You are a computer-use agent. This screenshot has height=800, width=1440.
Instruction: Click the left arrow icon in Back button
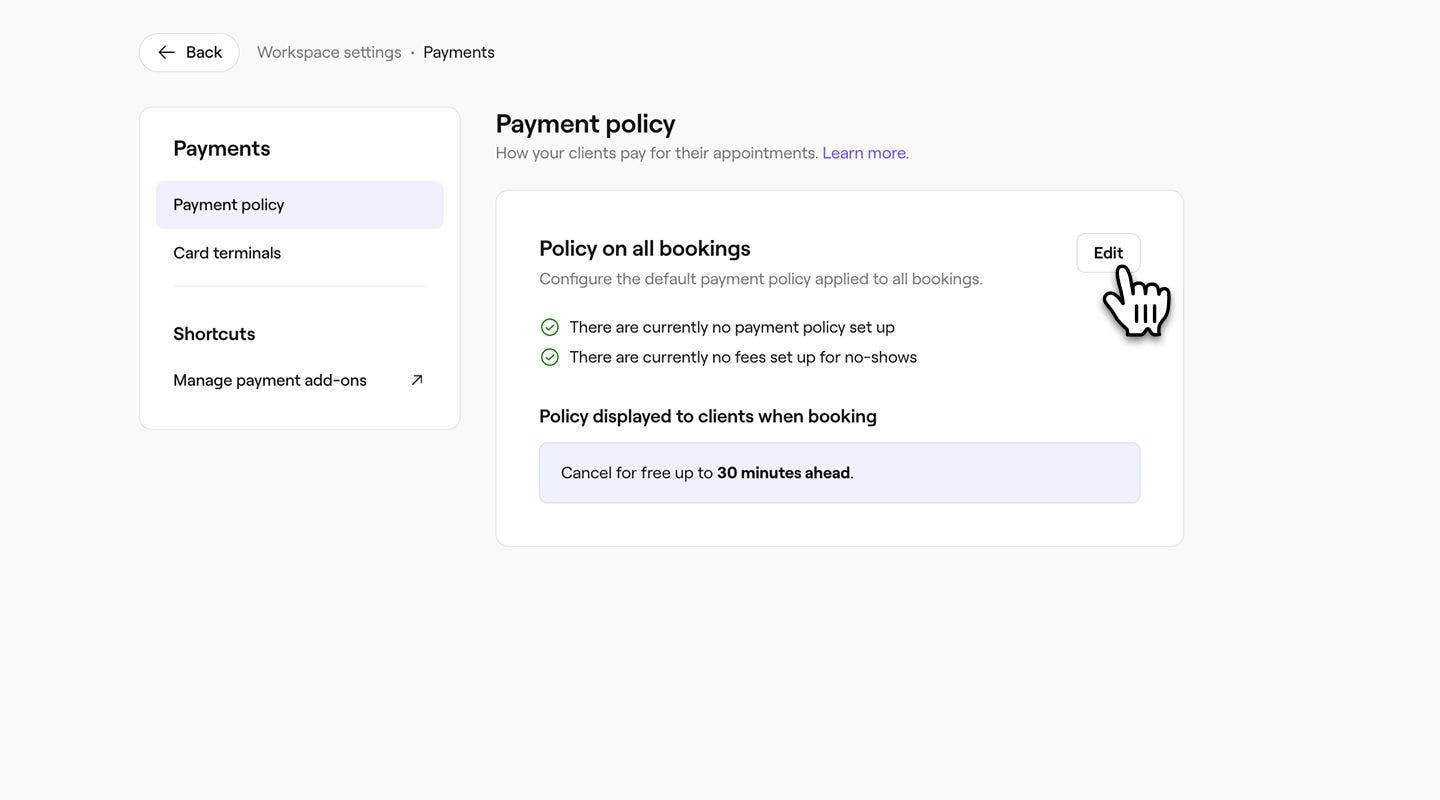tap(166, 52)
